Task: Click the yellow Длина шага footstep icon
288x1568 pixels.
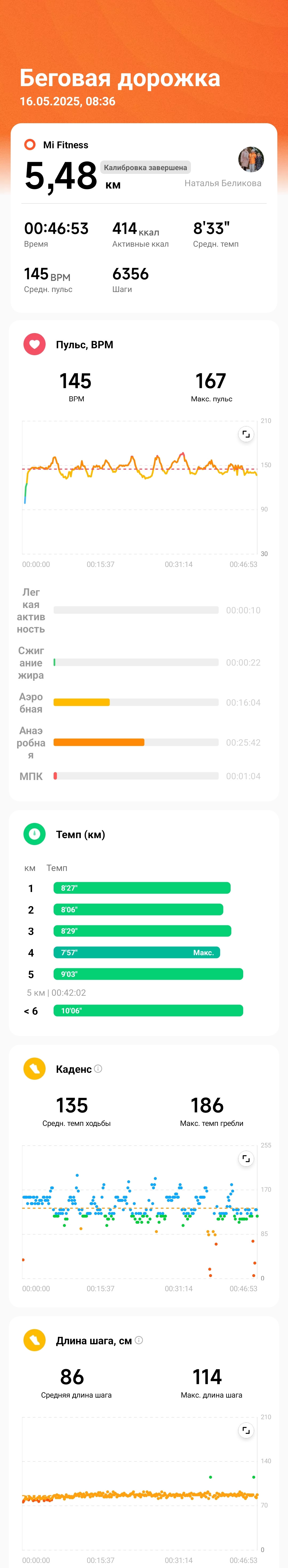Action: (x=34, y=1340)
